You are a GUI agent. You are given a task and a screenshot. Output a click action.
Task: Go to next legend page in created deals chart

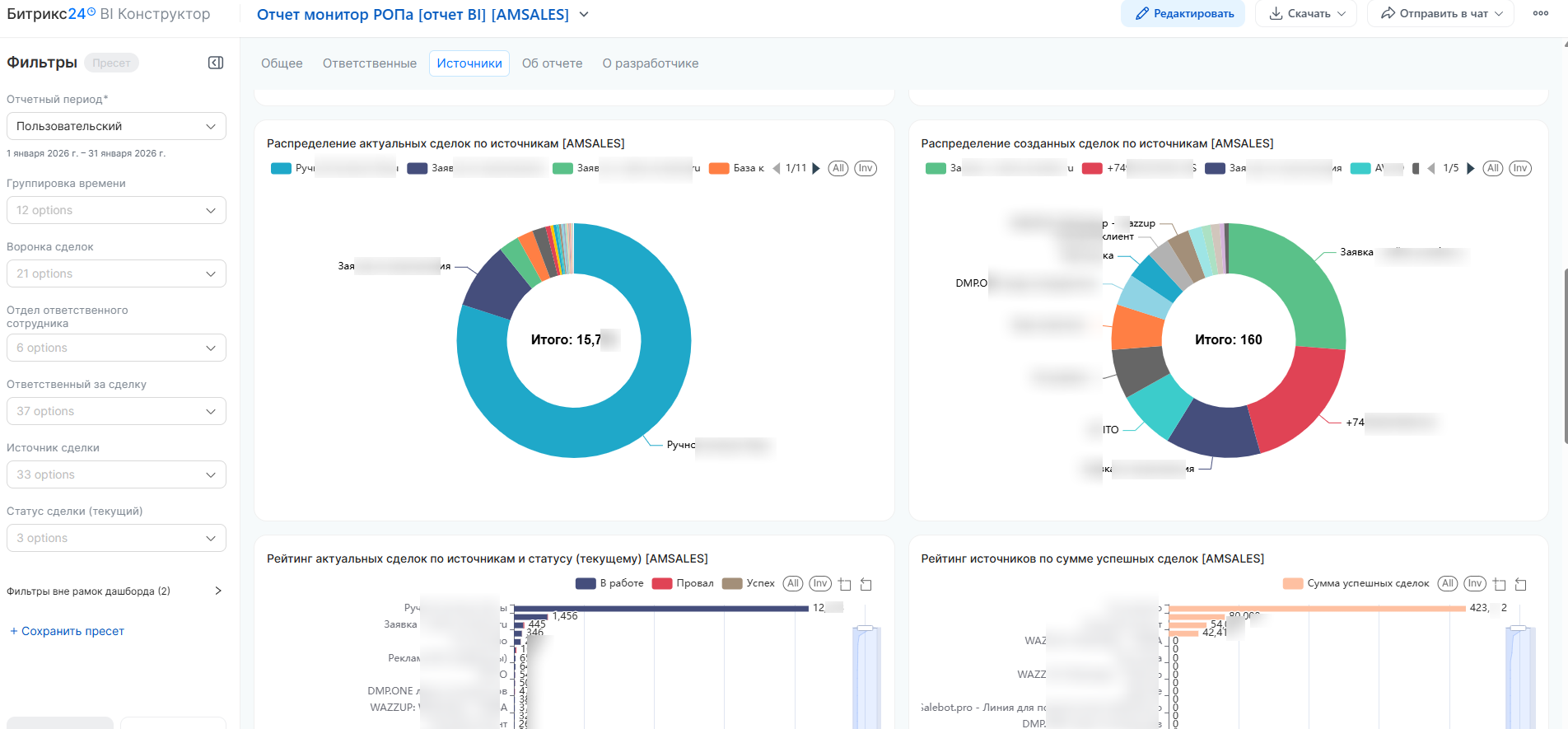click(1471, 168)
